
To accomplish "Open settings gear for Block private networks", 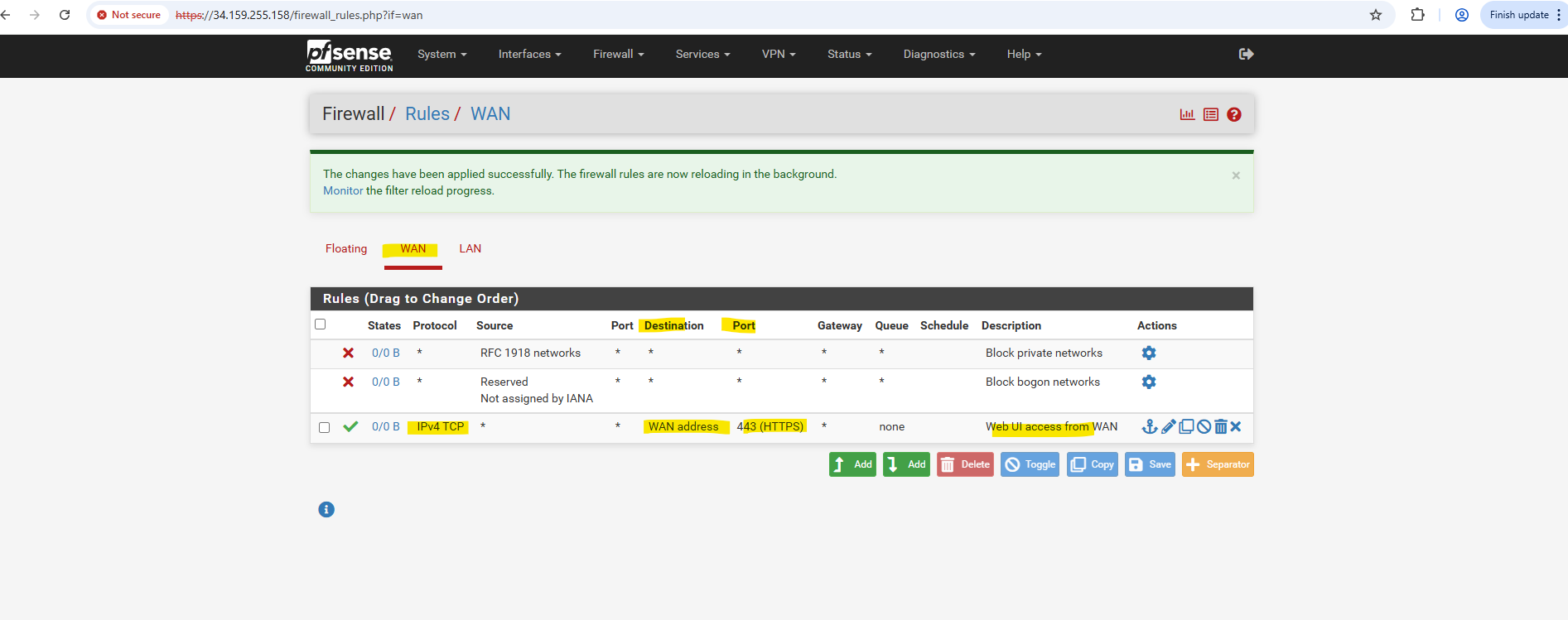I will pyautogui.click(x=1149, y=353).
